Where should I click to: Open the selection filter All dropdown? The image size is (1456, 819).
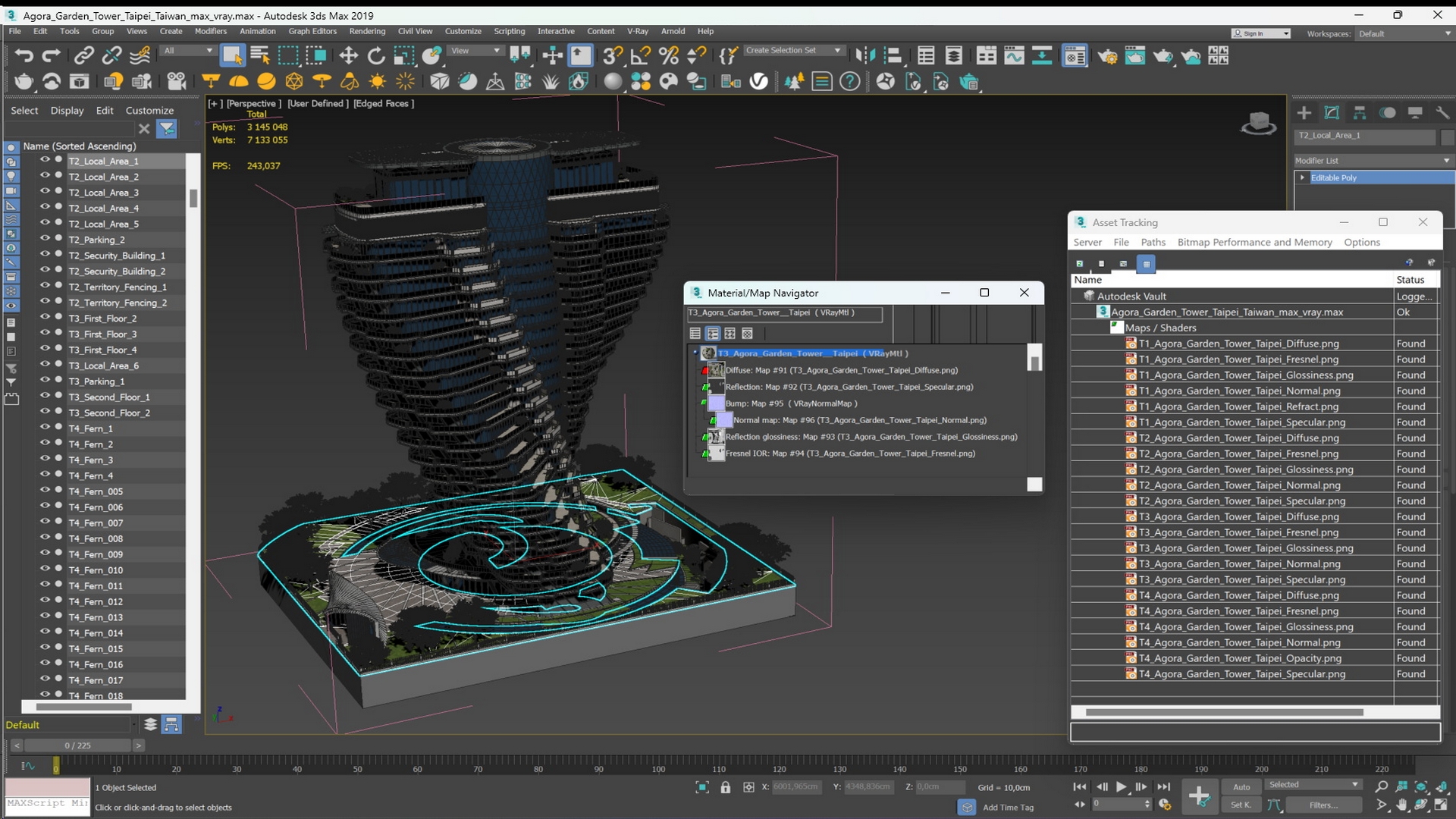[x=188, y=51]
